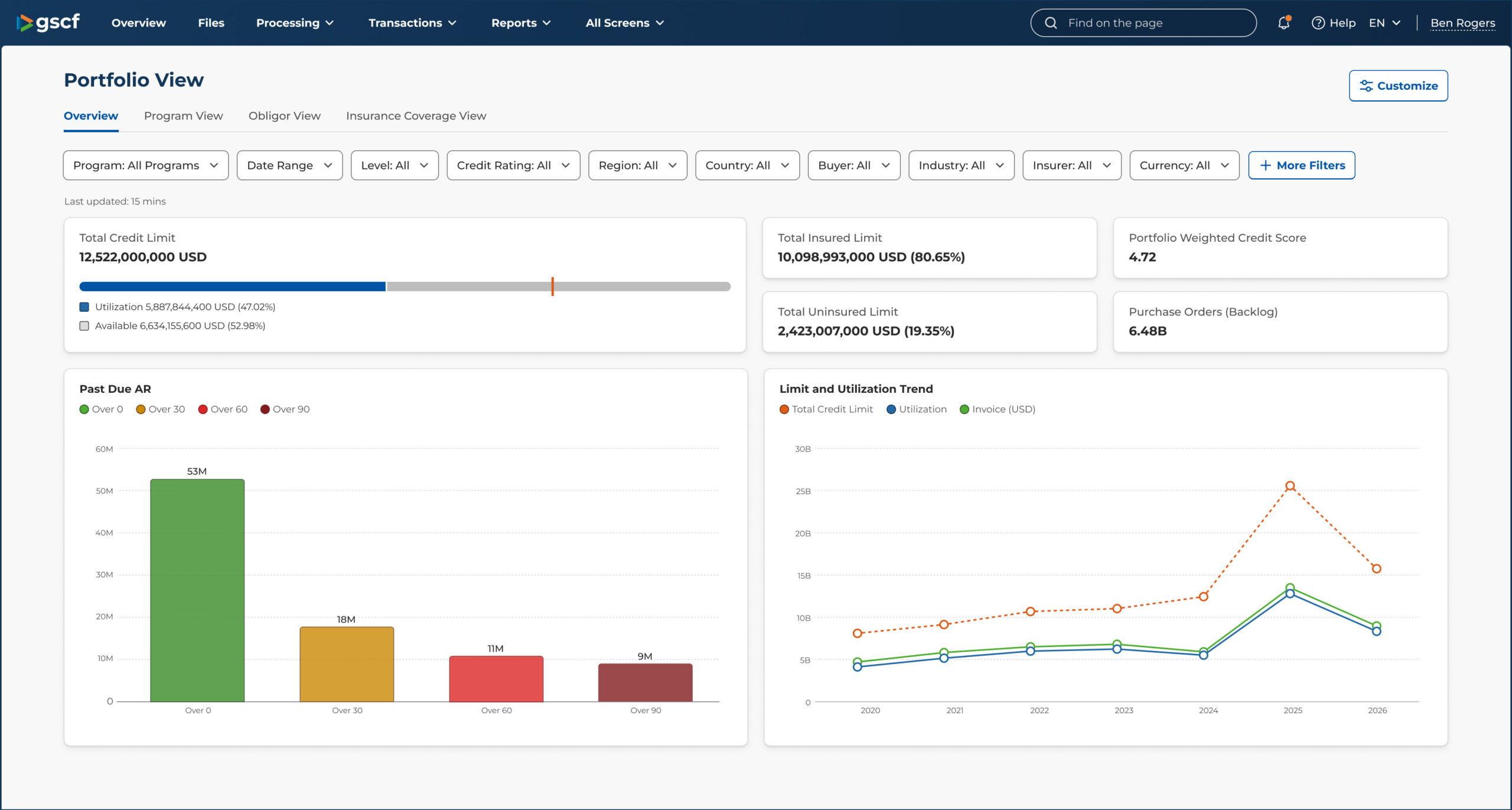Click the gray Available legend square
The width and height of the screenshot is (1512, 810).
point(84,326)
